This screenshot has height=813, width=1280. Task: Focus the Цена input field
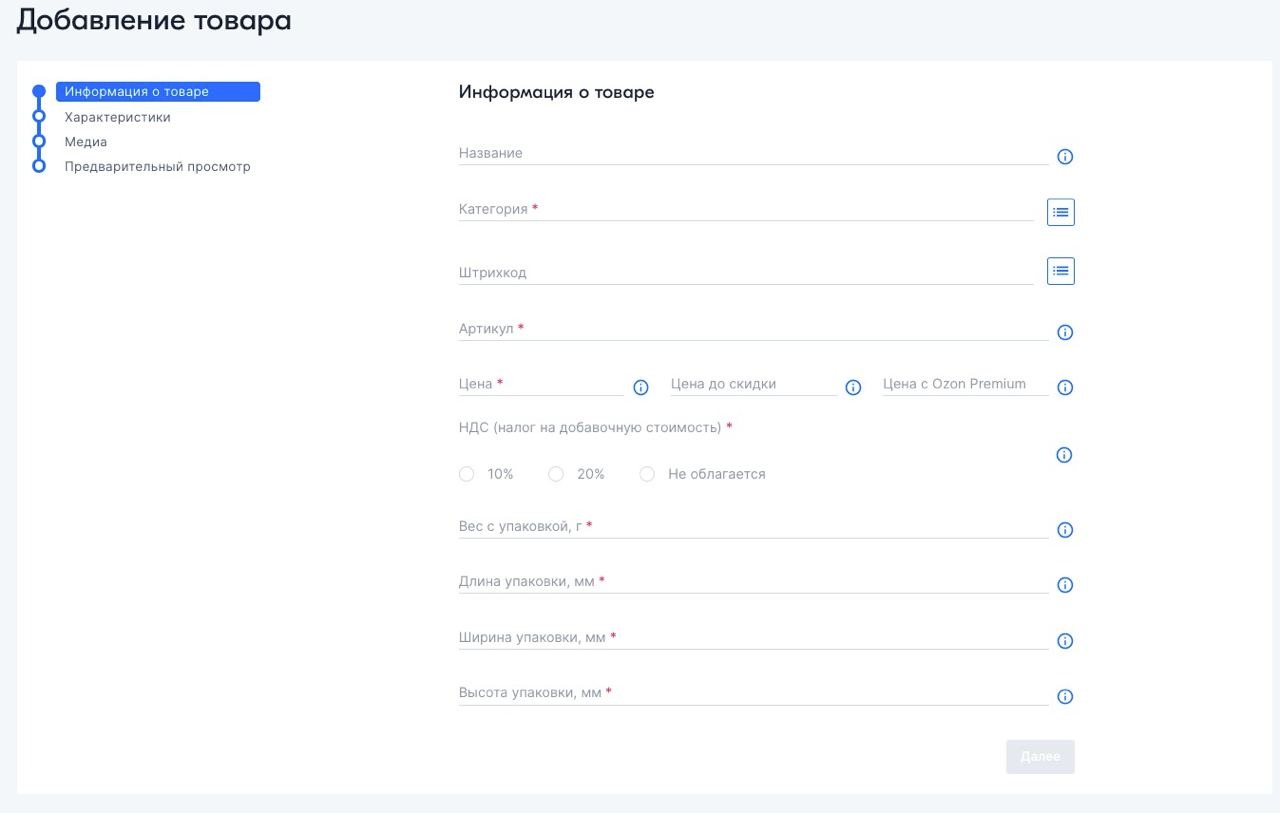tap(541, 384)
